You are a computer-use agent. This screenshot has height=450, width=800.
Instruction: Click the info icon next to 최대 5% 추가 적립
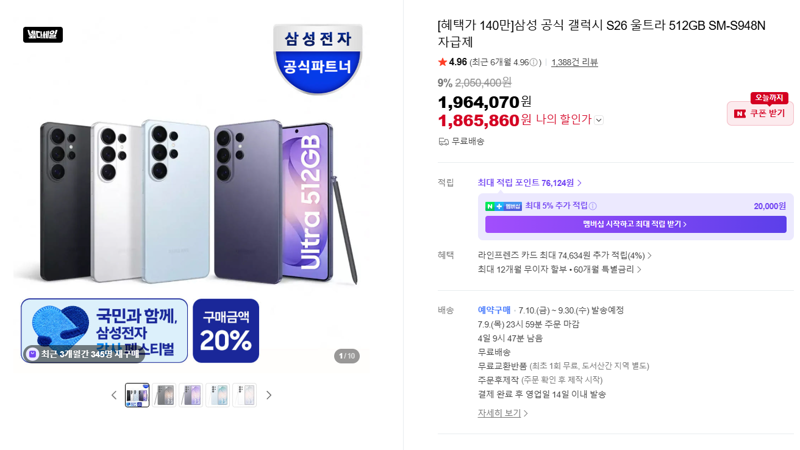[593, 206]
